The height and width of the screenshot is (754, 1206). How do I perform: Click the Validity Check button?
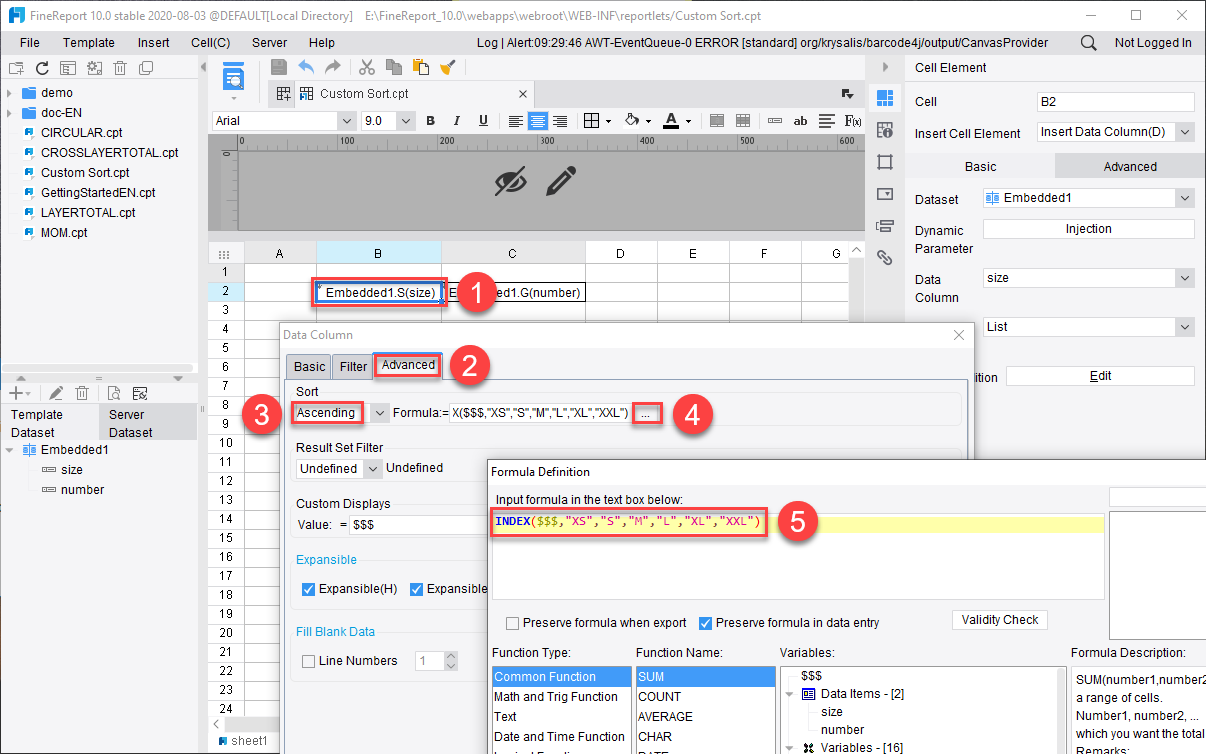coord(999,619)
